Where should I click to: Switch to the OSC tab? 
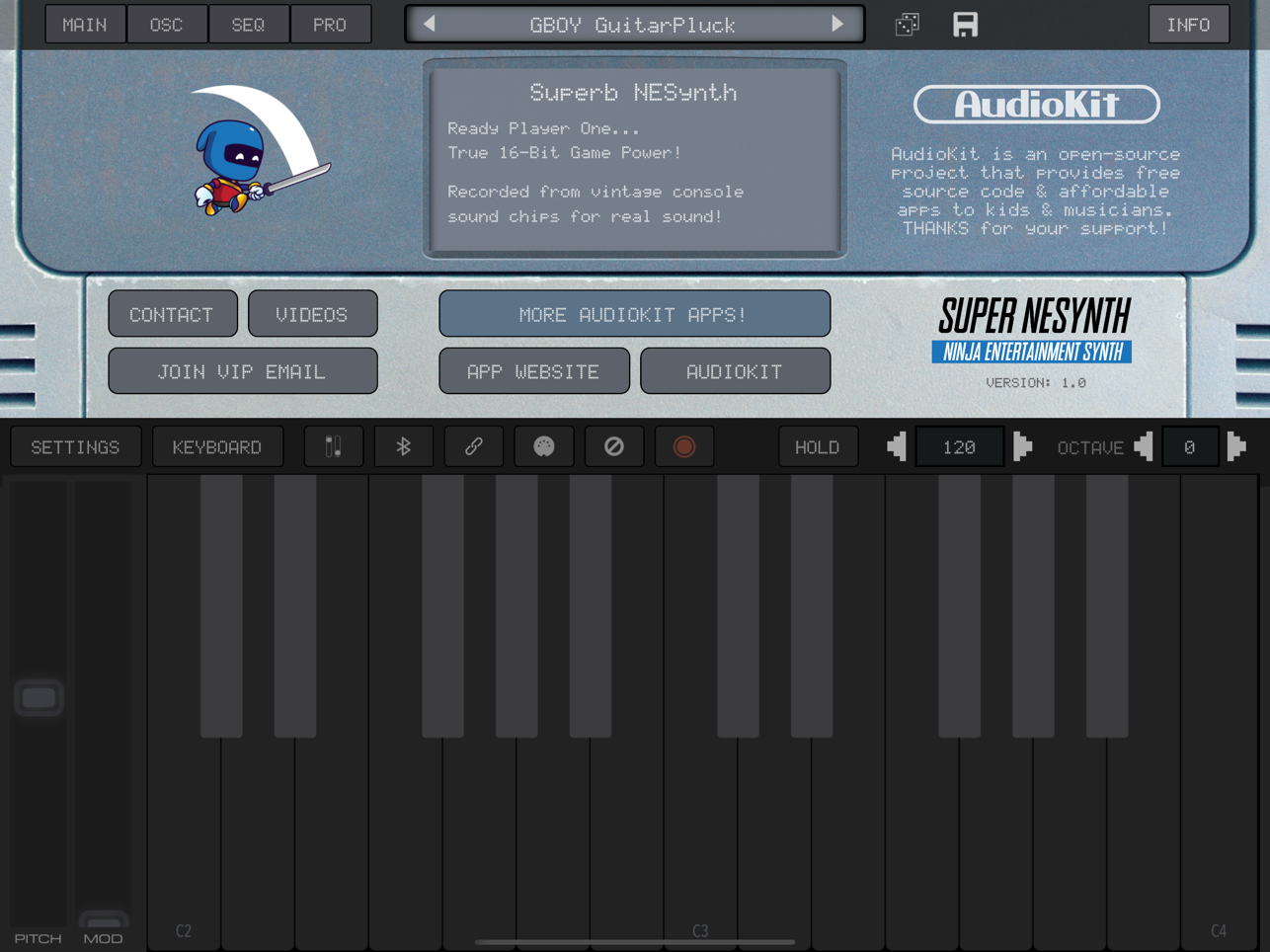pyautogui.click(x=167, y=25)
